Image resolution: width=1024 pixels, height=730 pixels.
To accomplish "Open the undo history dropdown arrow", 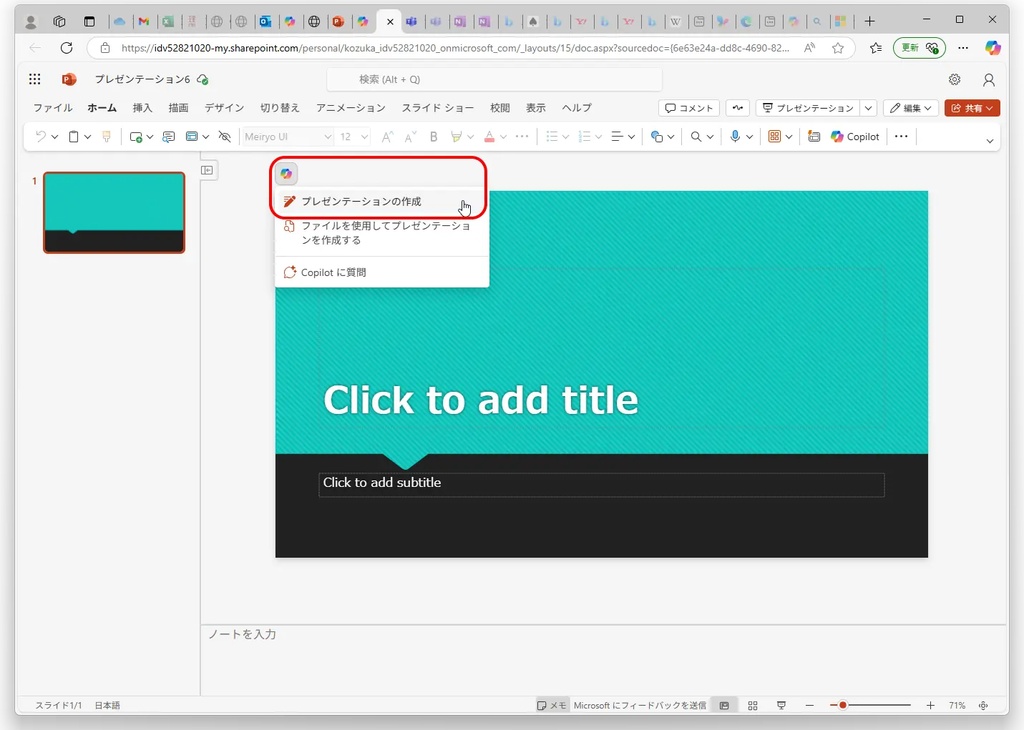I will [x=55, y=137].
